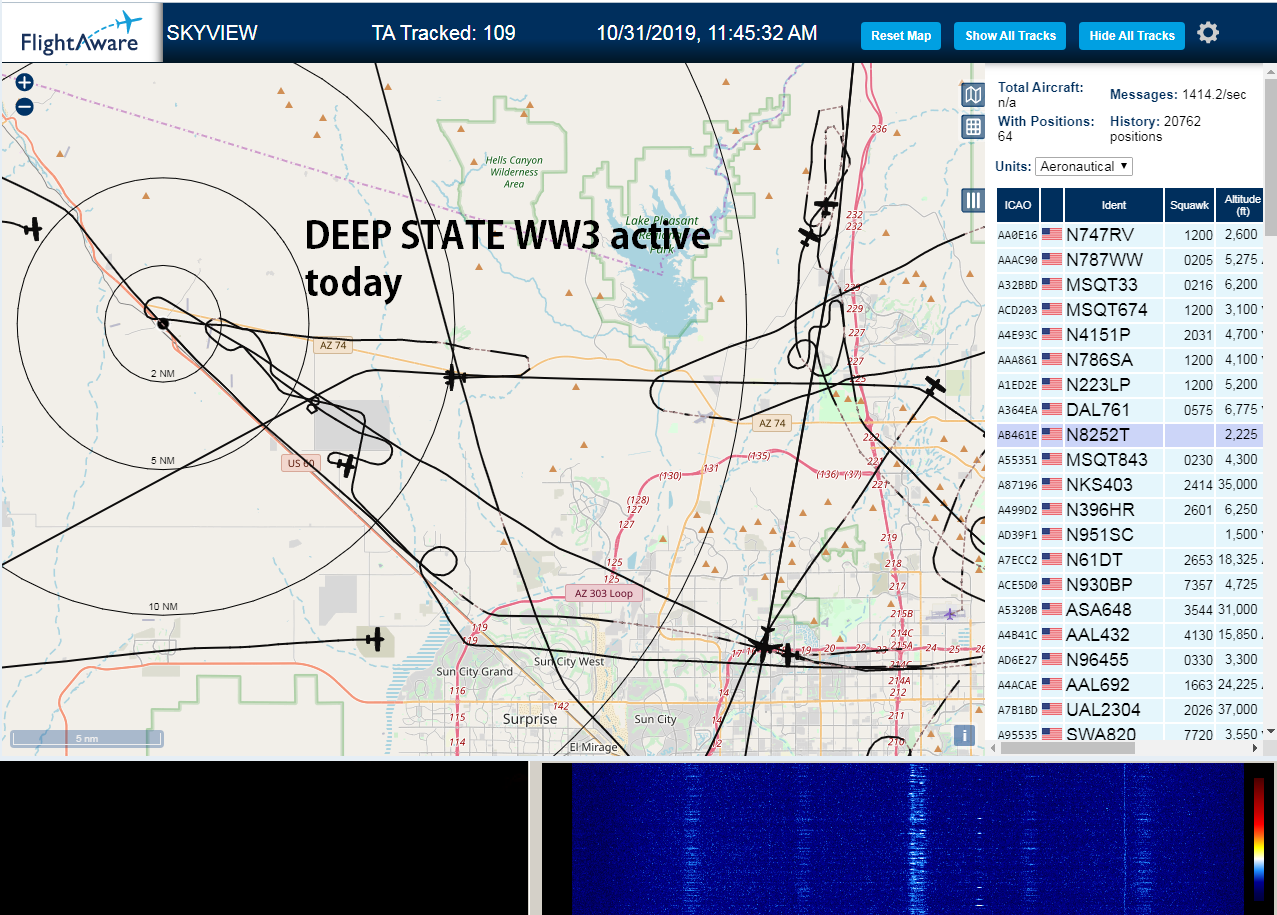Click Hells Canyon Wilderness Area label
Screen dimensions: 1277x915
coord(514,172)
